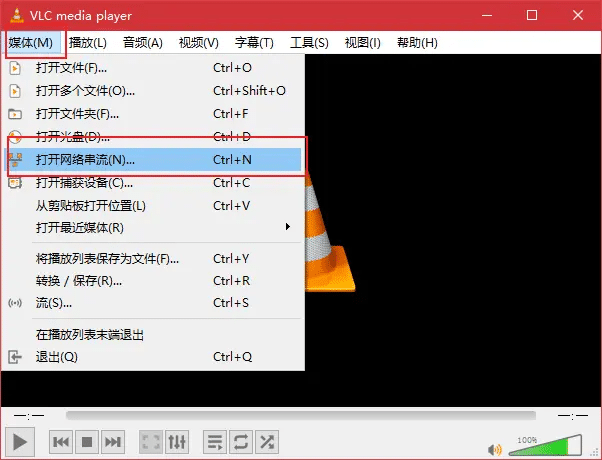This screenshot has height=460, width=602.
Task: Expand 打开最近媒体(R) submenu
Action: click(153, 228)
